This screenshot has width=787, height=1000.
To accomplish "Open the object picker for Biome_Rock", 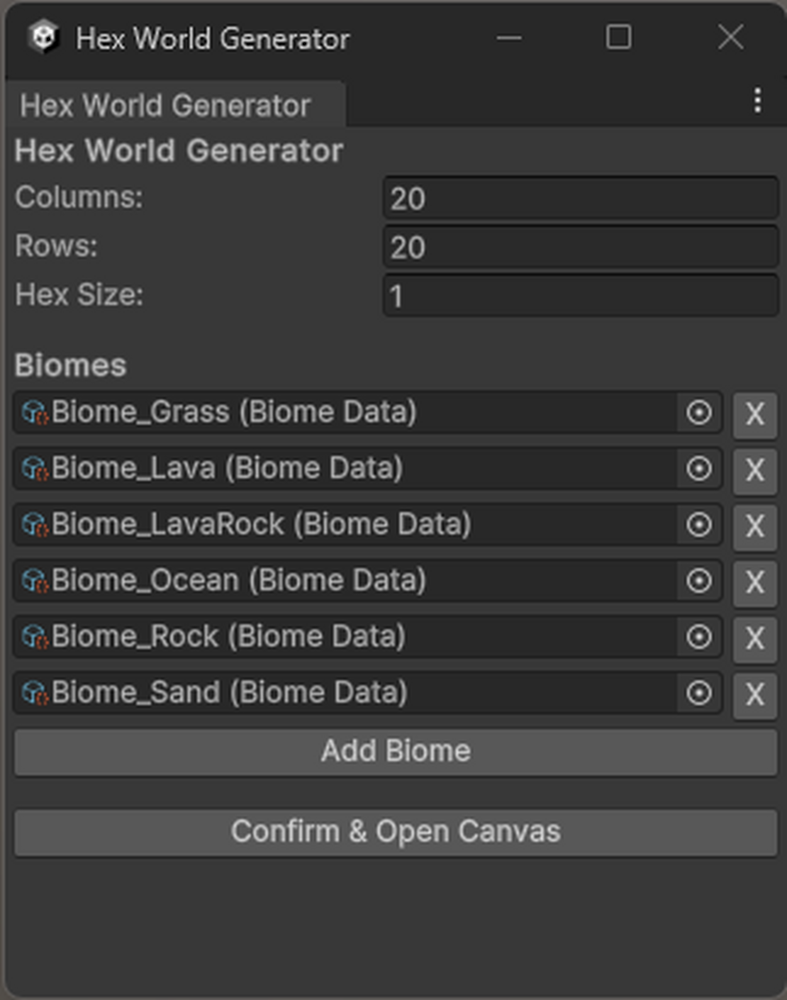I will tap(699, 637).
